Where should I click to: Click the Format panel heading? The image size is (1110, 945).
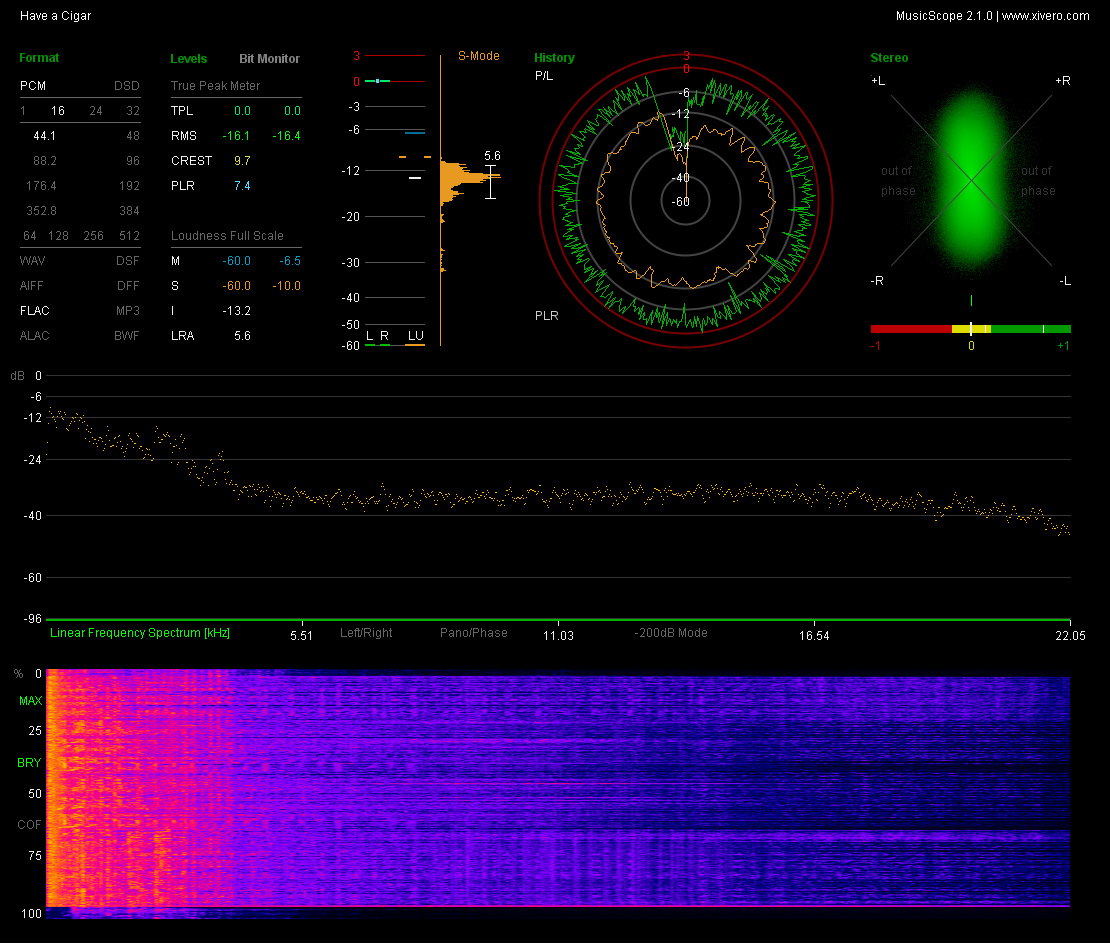pos(39,58)
